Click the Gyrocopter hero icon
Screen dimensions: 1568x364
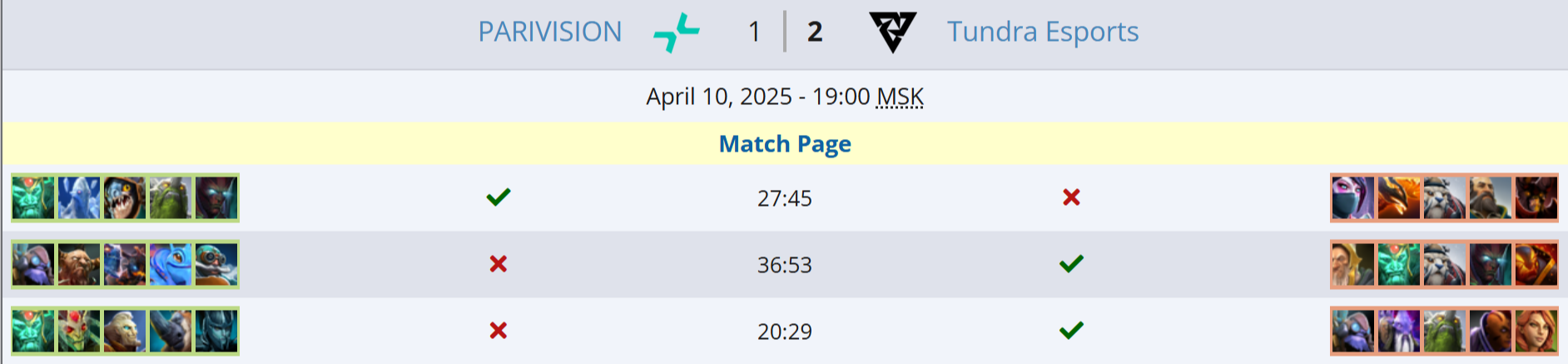tap(216, 264)
